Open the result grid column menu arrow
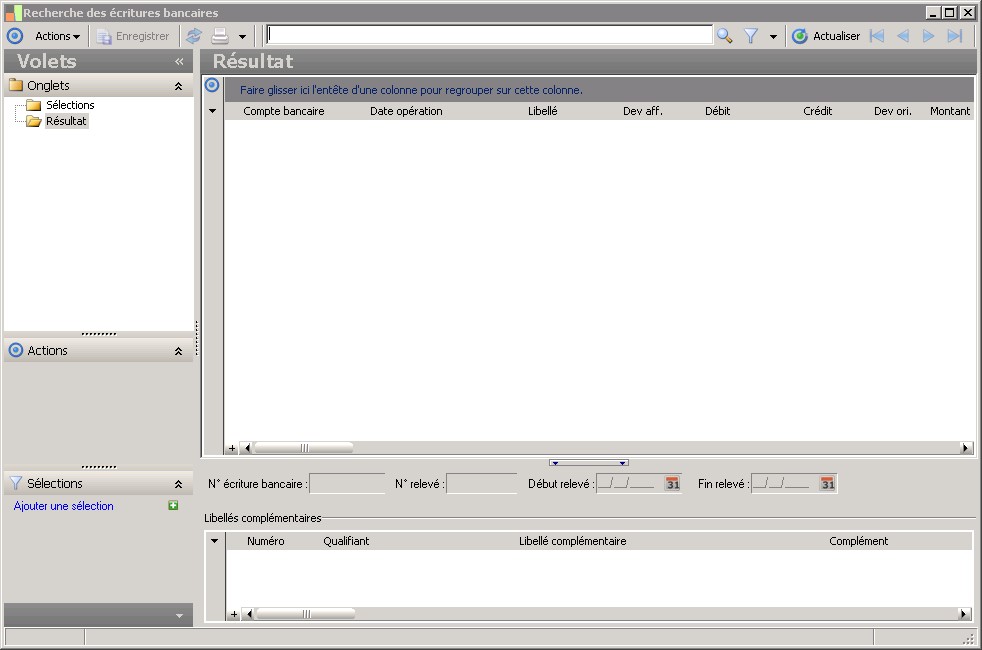 click(212, 111)
